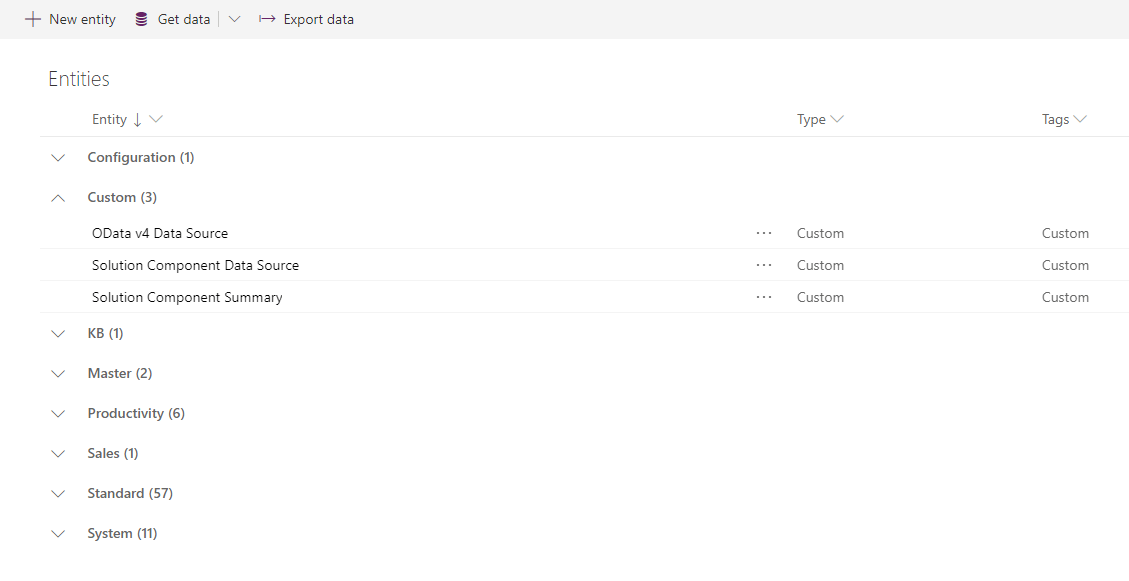Click the Type column header text
1129x581 pixels.
pos(811,120)
